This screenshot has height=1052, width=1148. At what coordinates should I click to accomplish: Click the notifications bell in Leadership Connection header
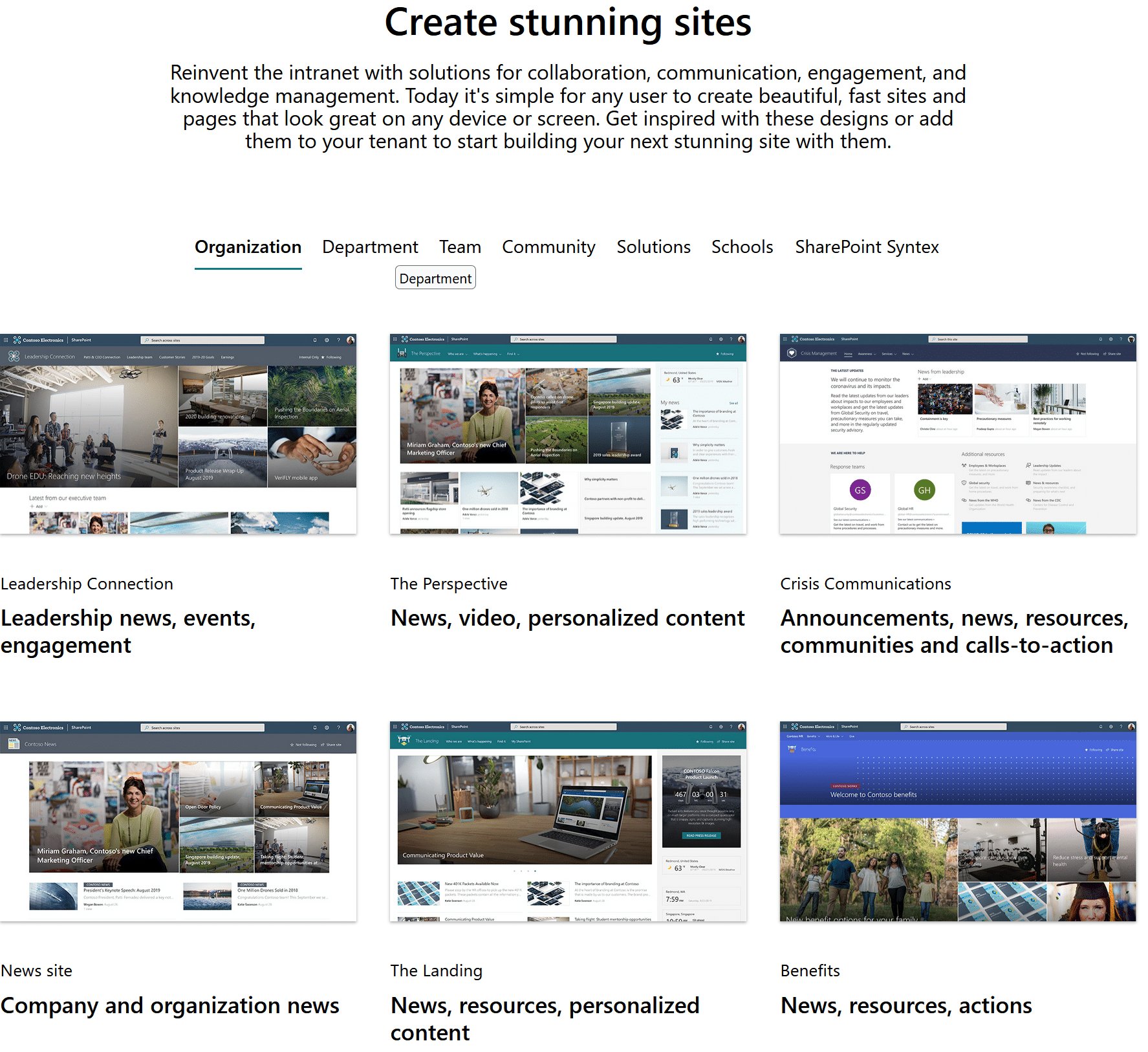point(315,340)
